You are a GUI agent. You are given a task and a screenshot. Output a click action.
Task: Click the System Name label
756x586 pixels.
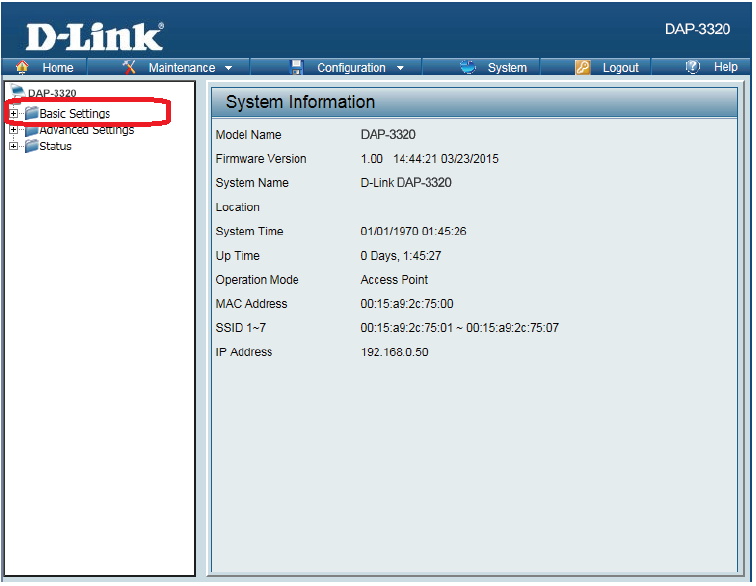click(x=252, y=183)
